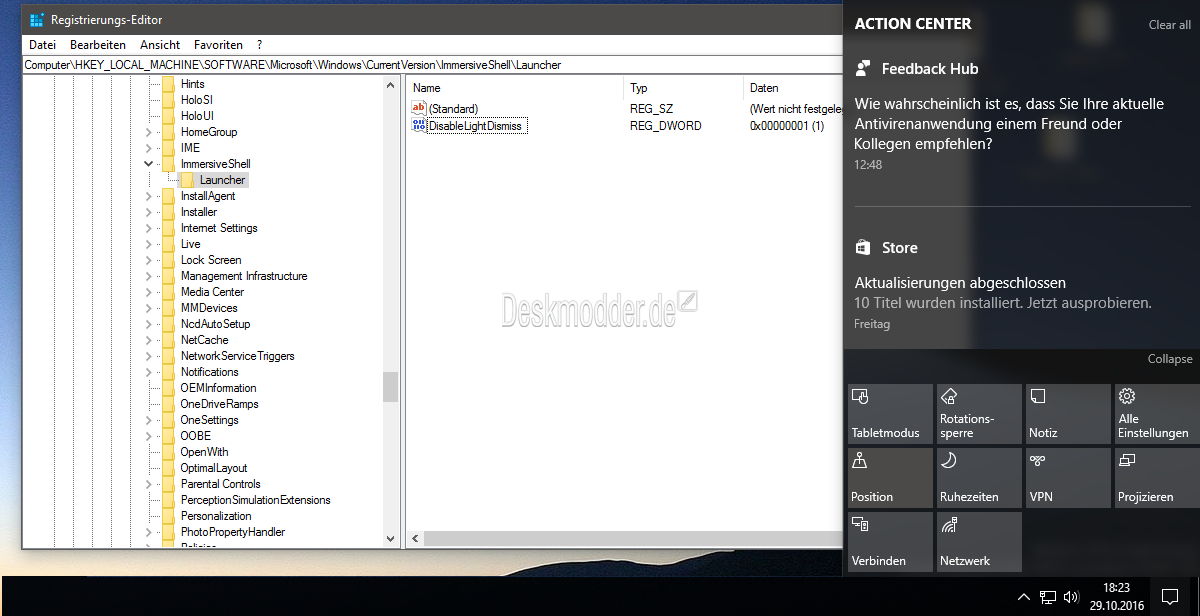1200x616 pixels.
Task: Open Verbinden quick action tile
Action: (890, 541)
